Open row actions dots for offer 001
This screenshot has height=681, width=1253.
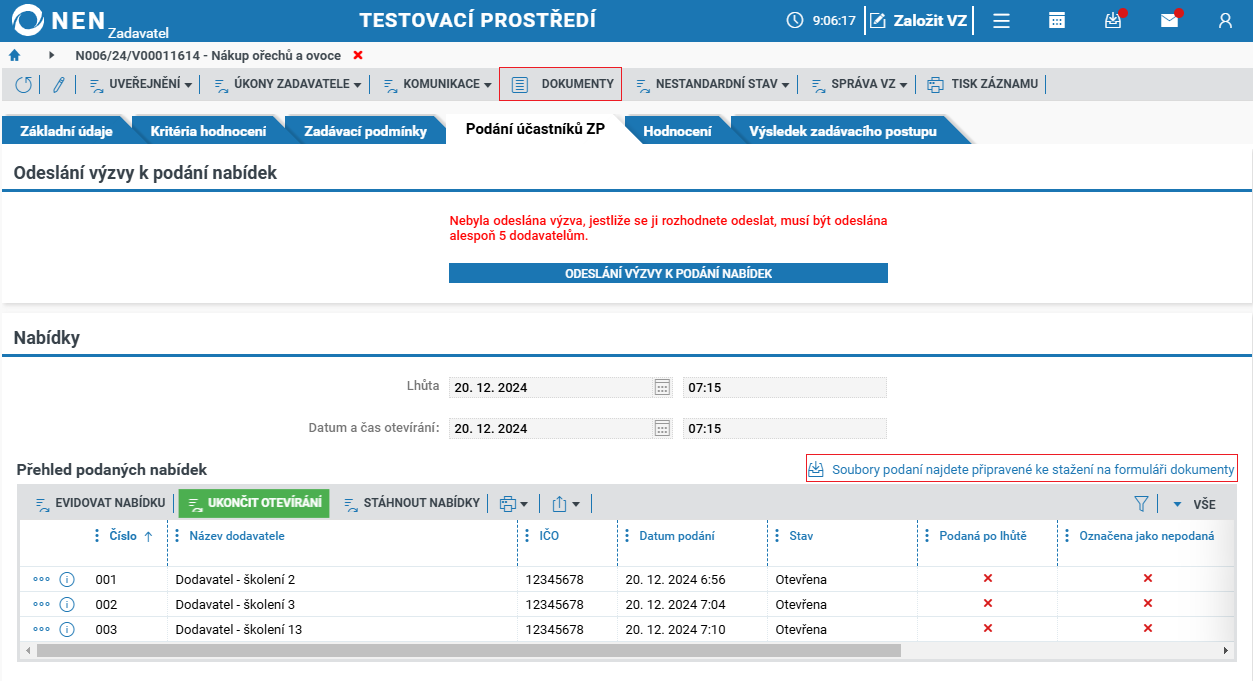pyautogui.click(x=41, y=579)
